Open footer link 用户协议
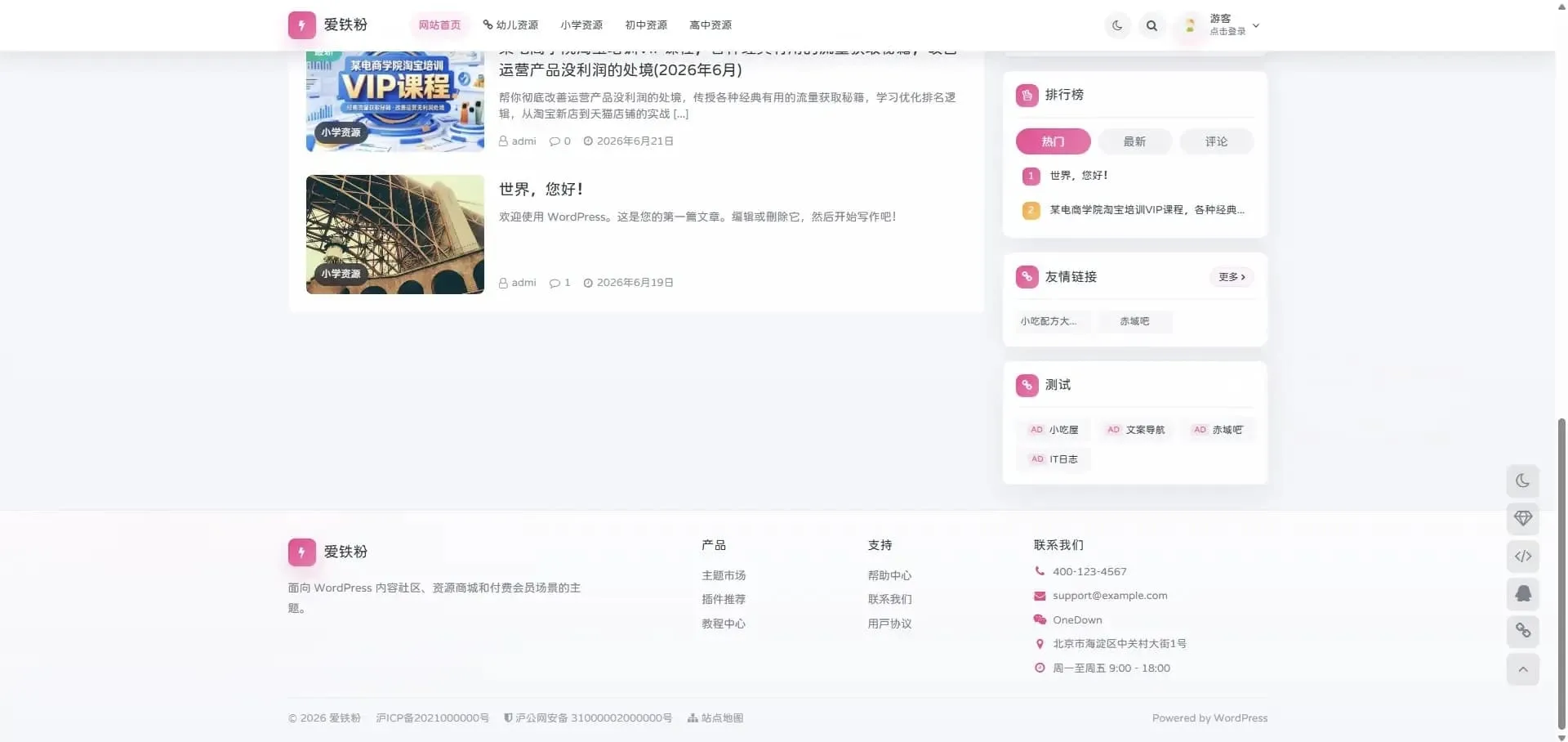Viewport: 1568px width, 742px height. click(x=889, y=624)
